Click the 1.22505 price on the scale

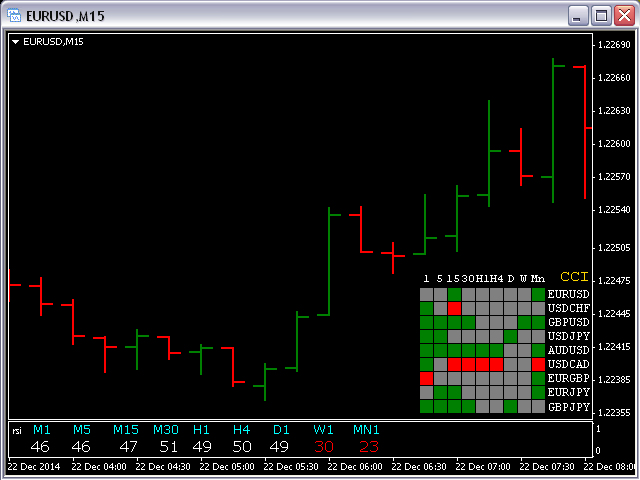614,248
